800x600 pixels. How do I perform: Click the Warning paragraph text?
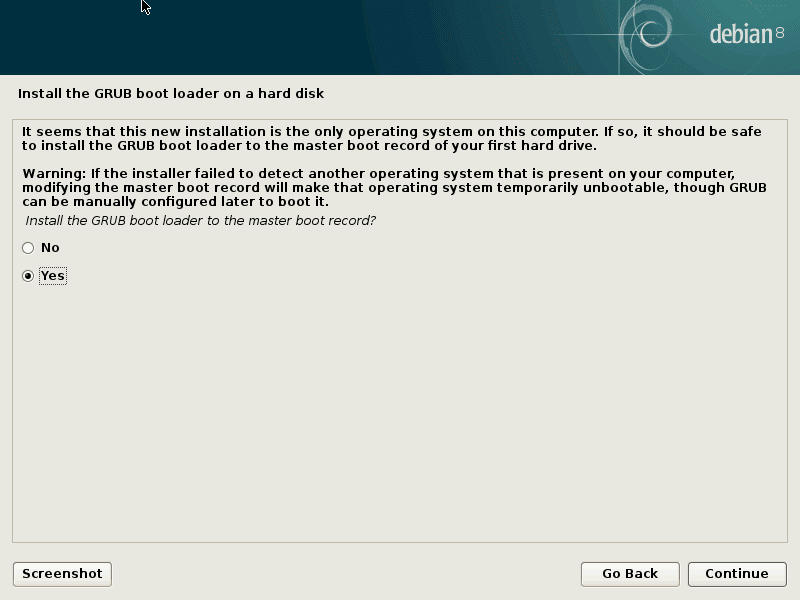394,188
